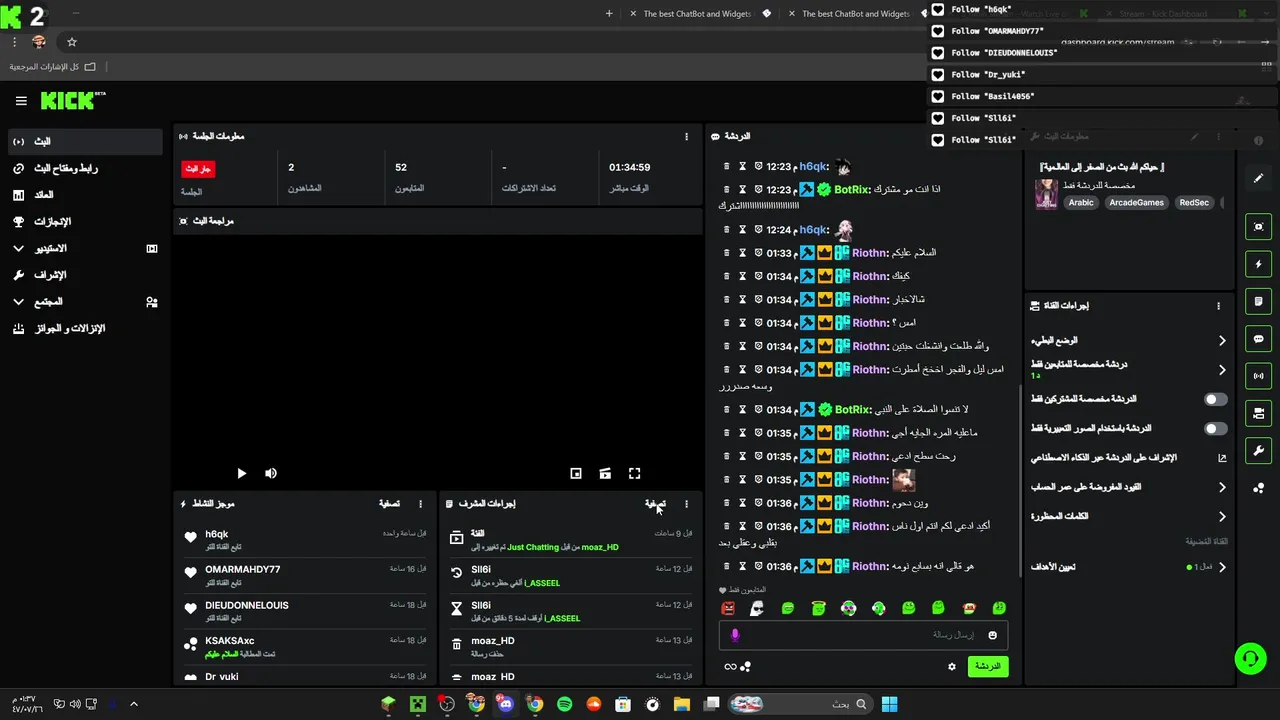Open Revenue sidebar item
Screen dimensions: 1280x720
(x=83, y=195)
